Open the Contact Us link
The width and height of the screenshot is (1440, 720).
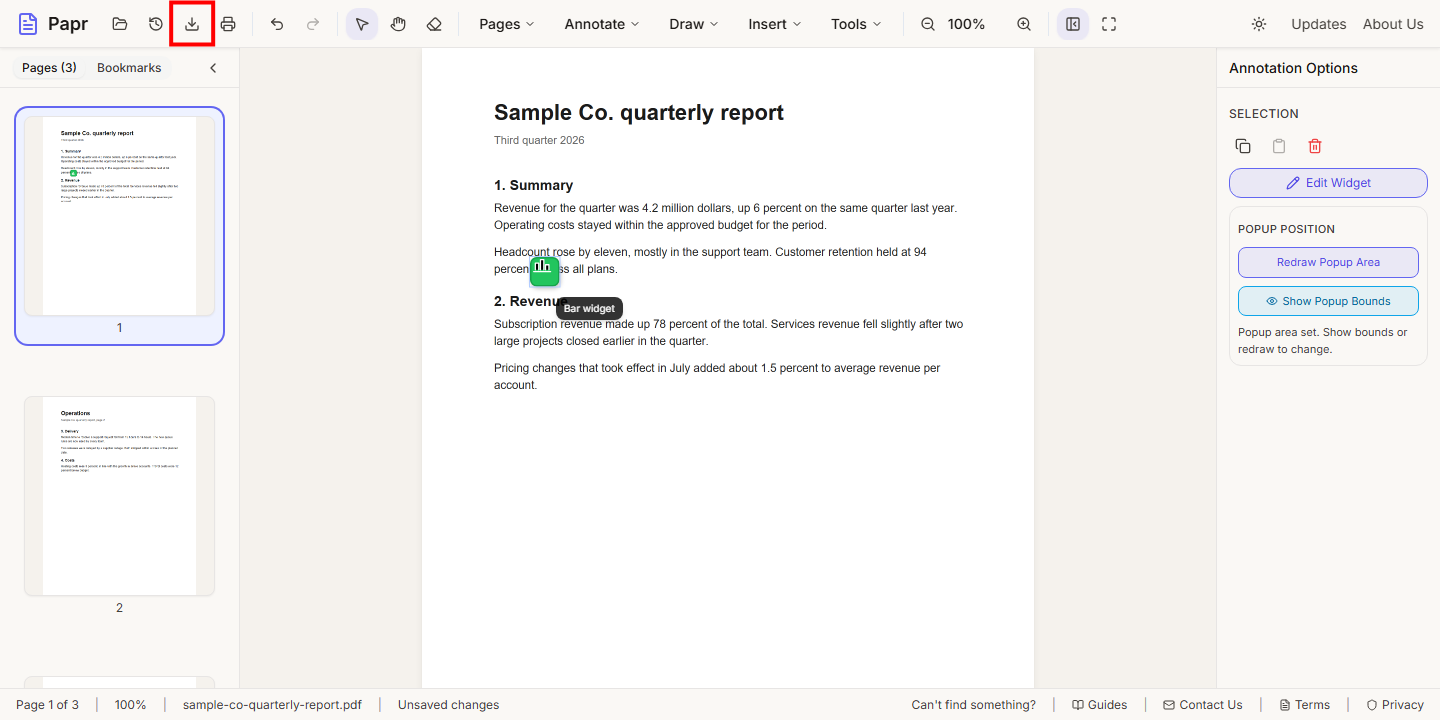1202,705
